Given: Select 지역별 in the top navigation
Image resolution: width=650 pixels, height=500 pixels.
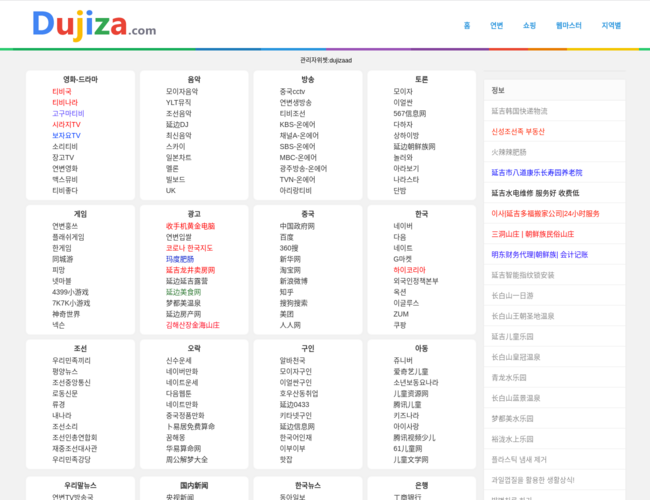Looking at the screenshot, I should 611,26.
